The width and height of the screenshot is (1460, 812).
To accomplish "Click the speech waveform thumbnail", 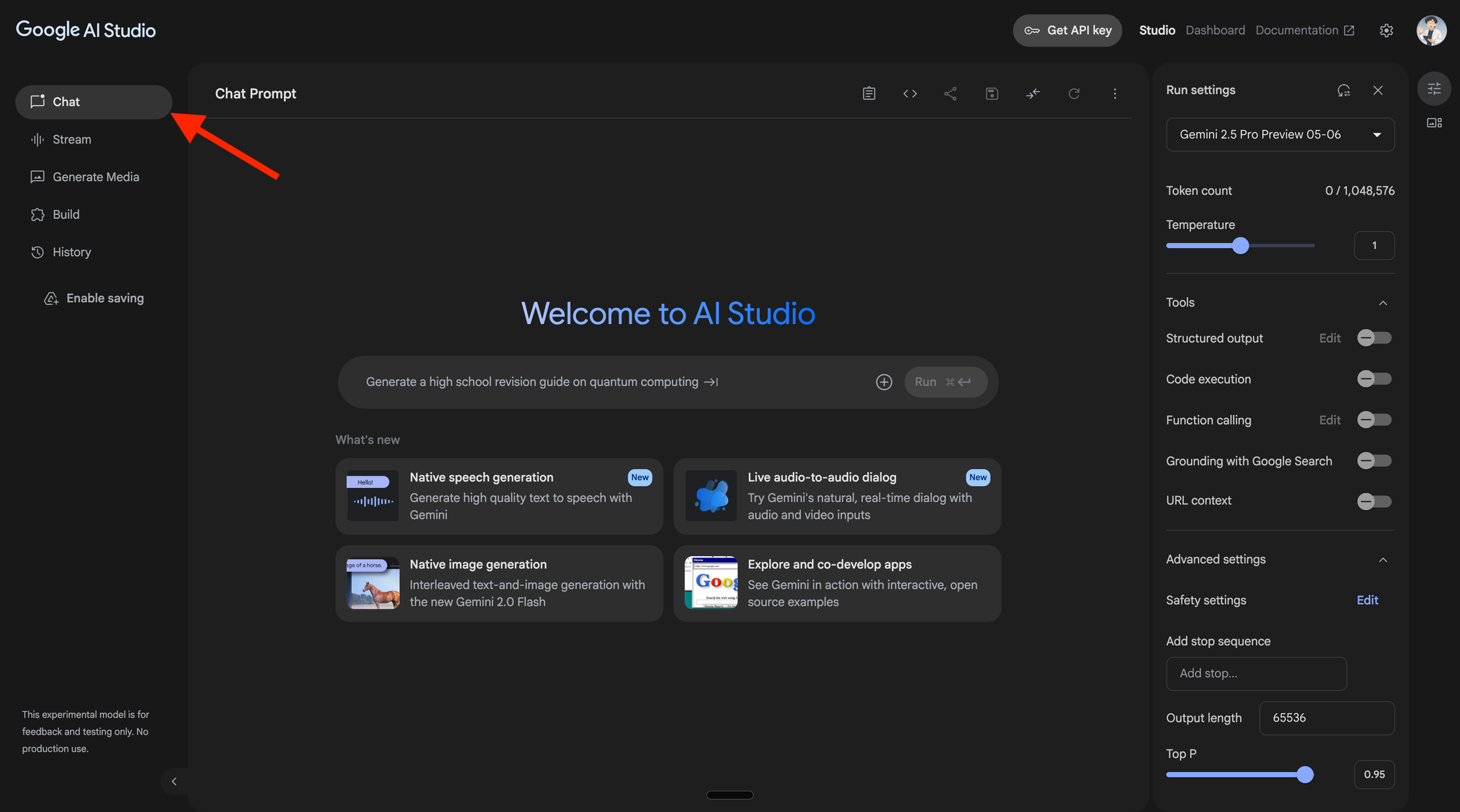I will click(x=373, y=495).
